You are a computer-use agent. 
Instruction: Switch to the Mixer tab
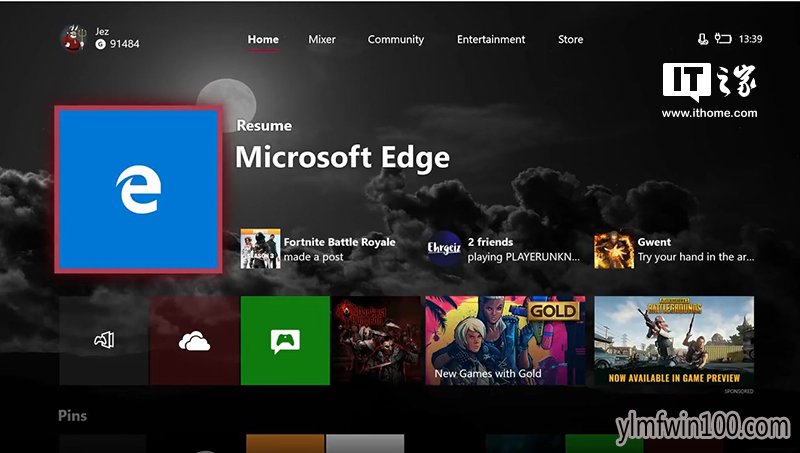322,39
